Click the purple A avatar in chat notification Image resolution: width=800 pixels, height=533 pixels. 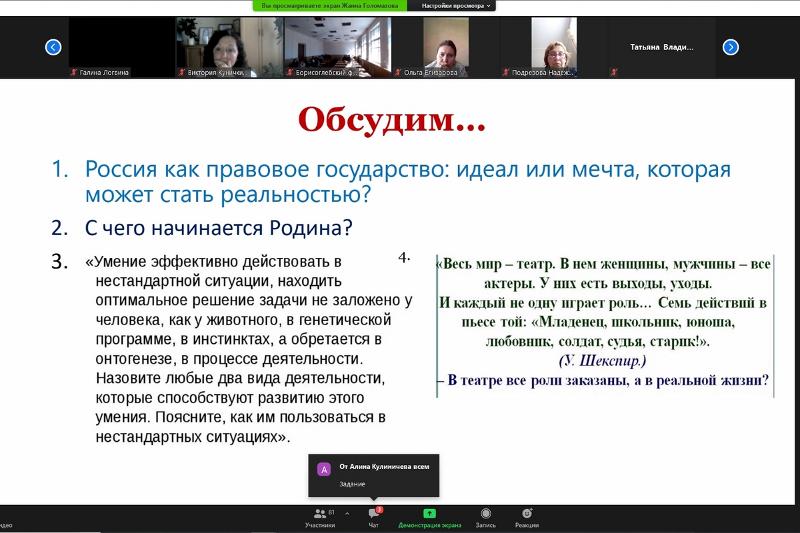(x=323, y=468)
